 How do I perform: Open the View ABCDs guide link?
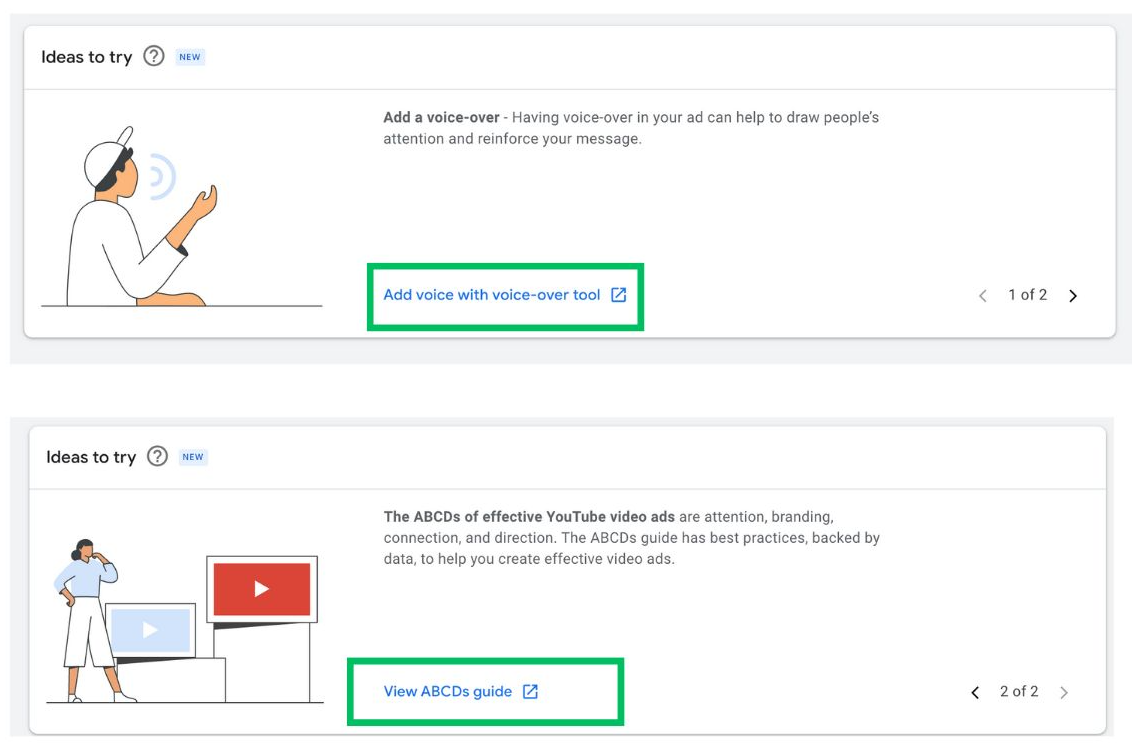pyautogui.click(x=448, y=691)
